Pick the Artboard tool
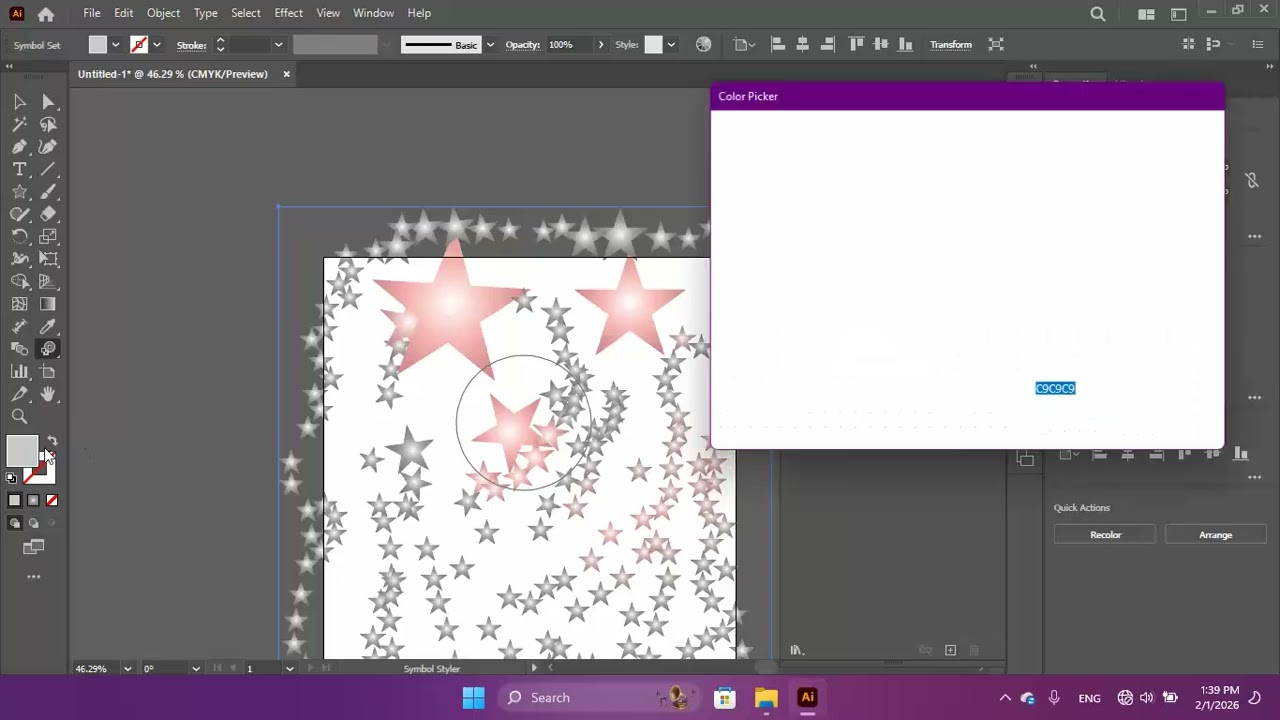 (x=48, y=372)
